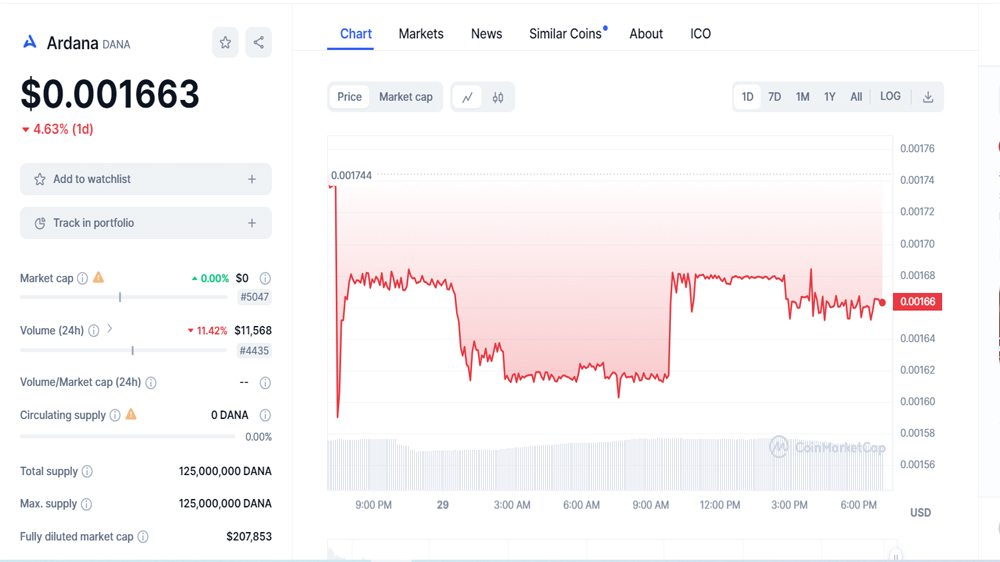Click Market cap rank slider bar
The image size is (1000, 562).
pos(124,297)
